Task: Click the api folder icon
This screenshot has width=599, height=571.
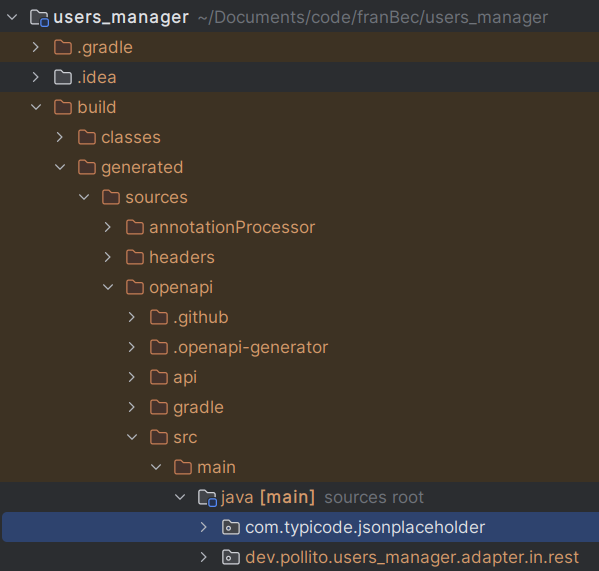Action: click(x=159, y=377)
